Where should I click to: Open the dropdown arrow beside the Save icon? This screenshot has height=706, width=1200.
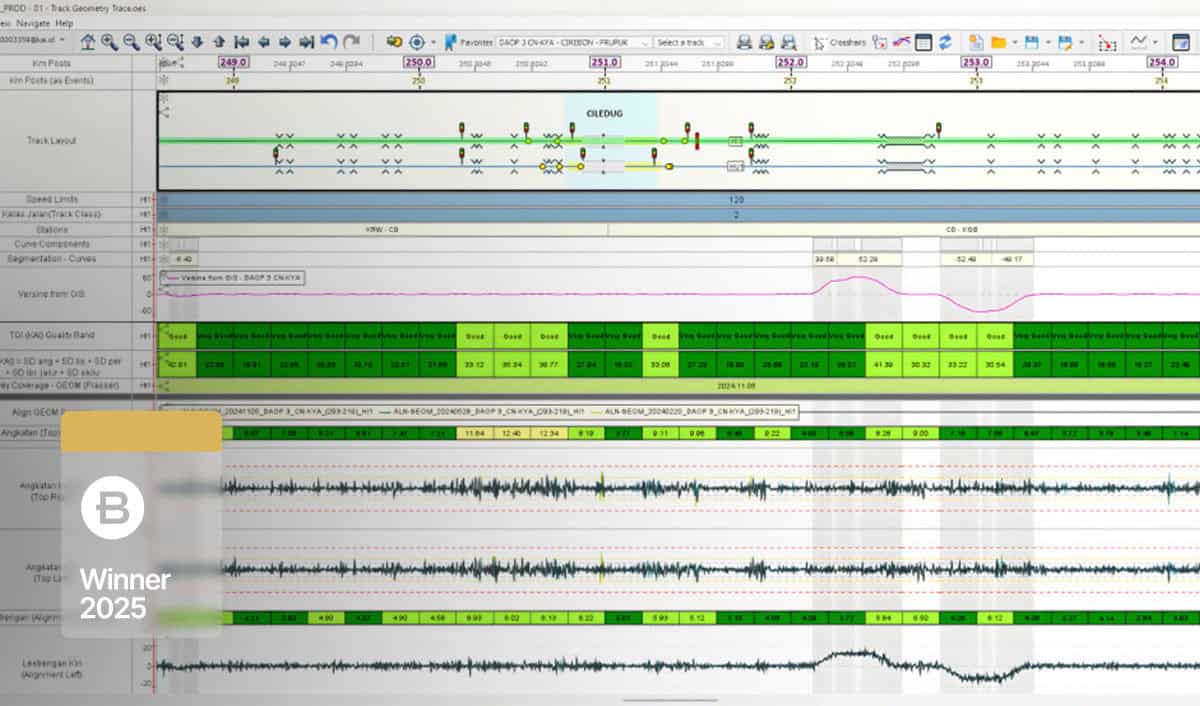pyautogui.click(x=1048, y=42)
